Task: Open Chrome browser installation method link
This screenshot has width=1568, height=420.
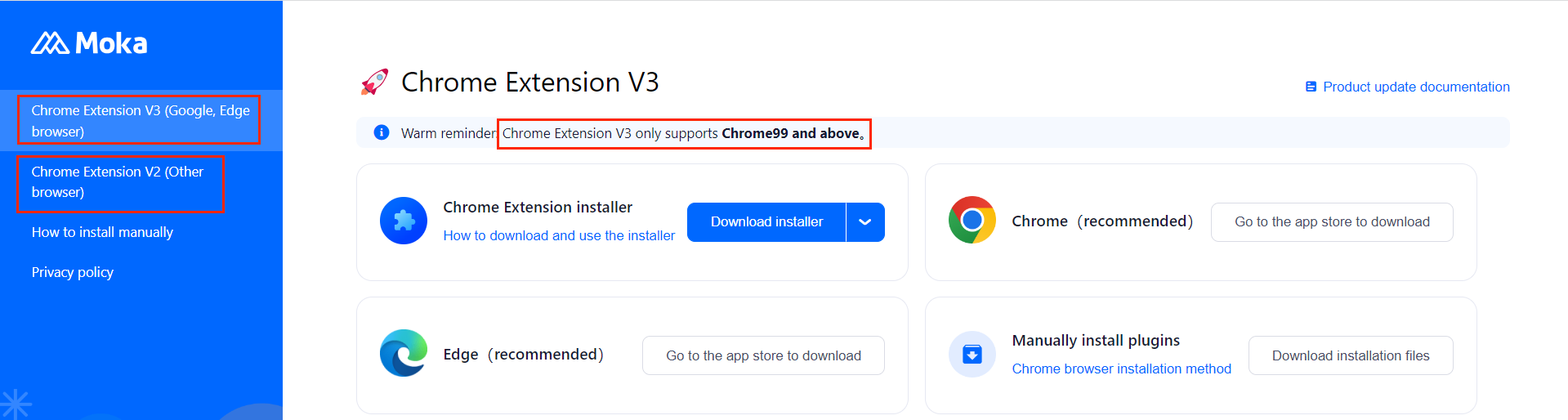Action: point(1121,369)
